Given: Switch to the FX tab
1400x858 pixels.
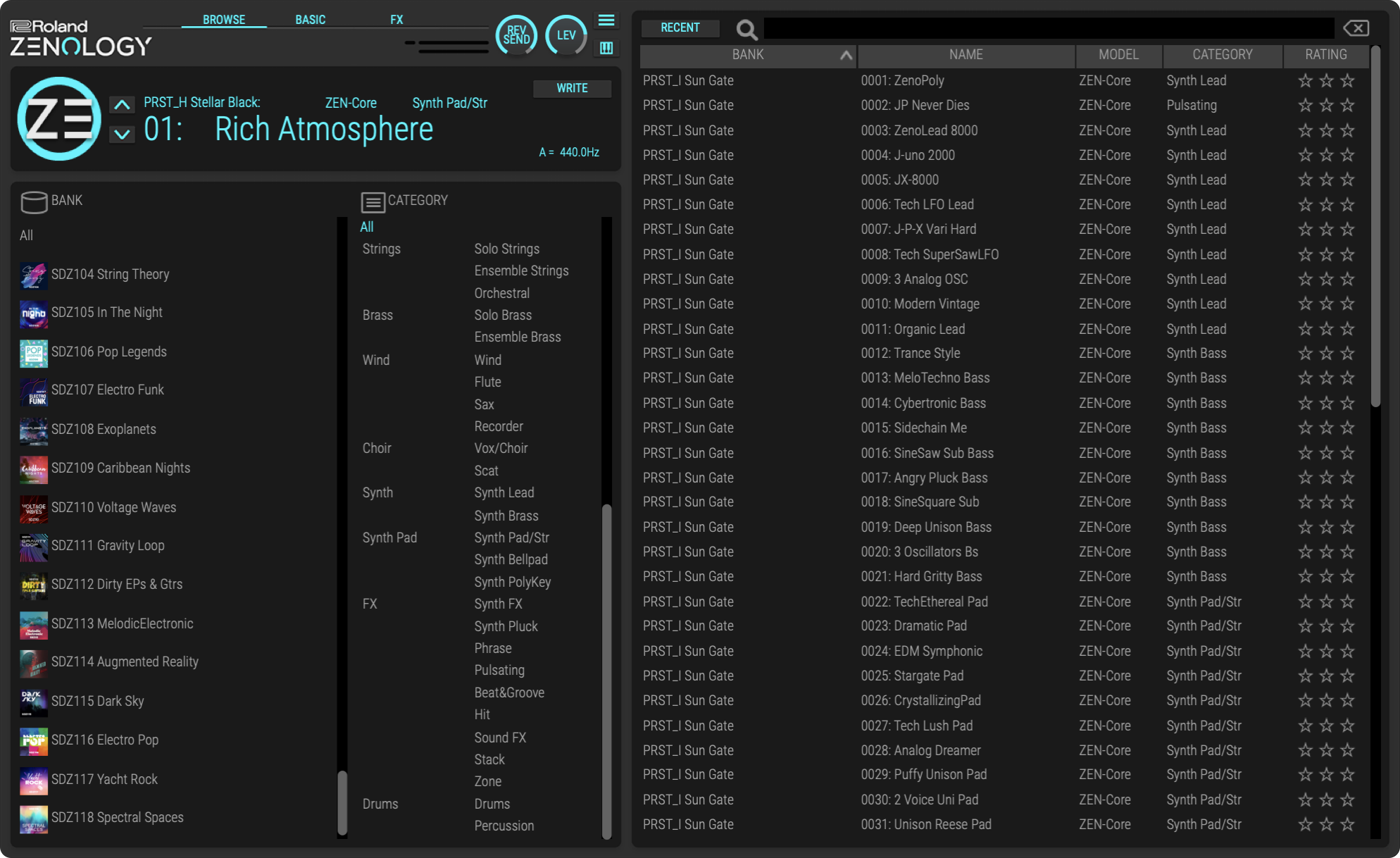Looking at the screenshot, I should [396, 20].
